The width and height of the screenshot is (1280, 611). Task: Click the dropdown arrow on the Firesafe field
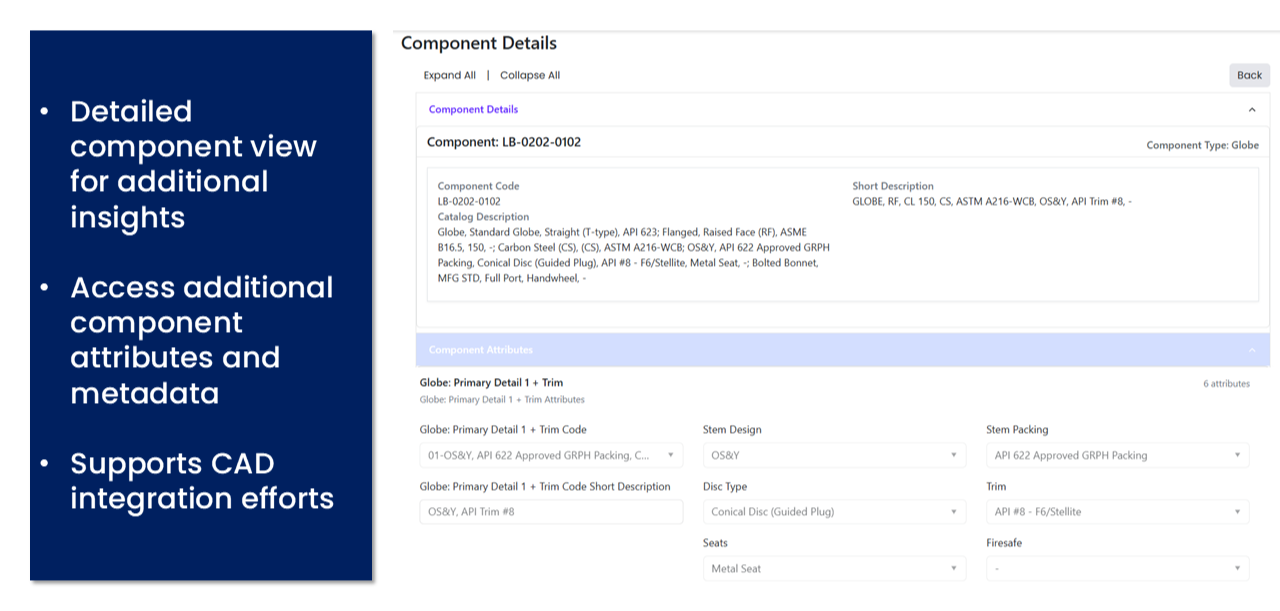pyautogui.click(x=1239, y=568)
